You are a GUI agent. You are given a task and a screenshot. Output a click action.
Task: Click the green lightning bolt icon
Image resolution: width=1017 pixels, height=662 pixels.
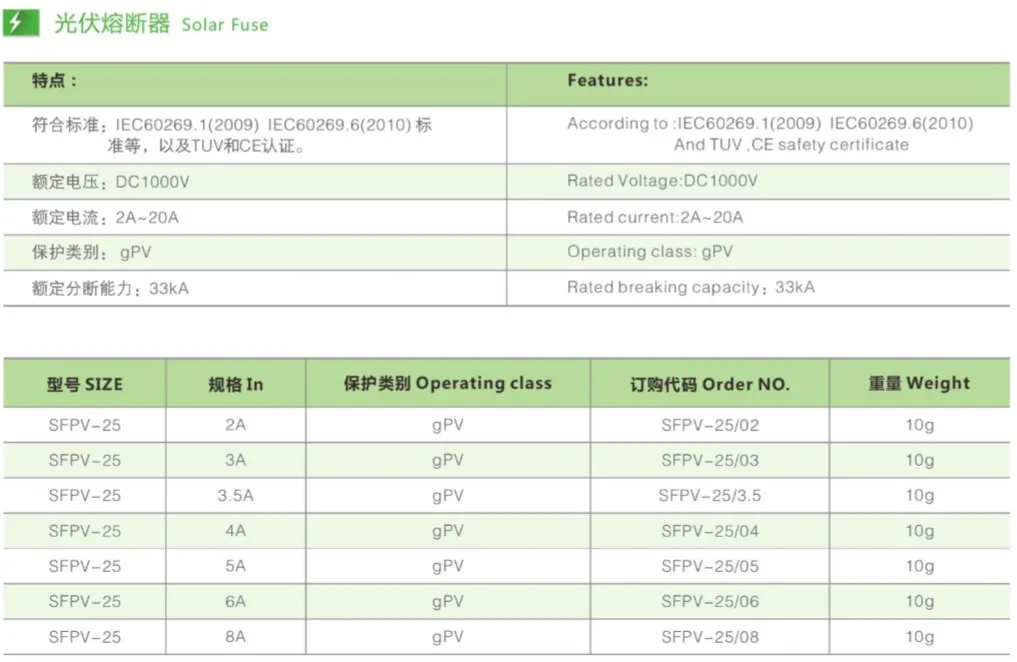[19, 24]
